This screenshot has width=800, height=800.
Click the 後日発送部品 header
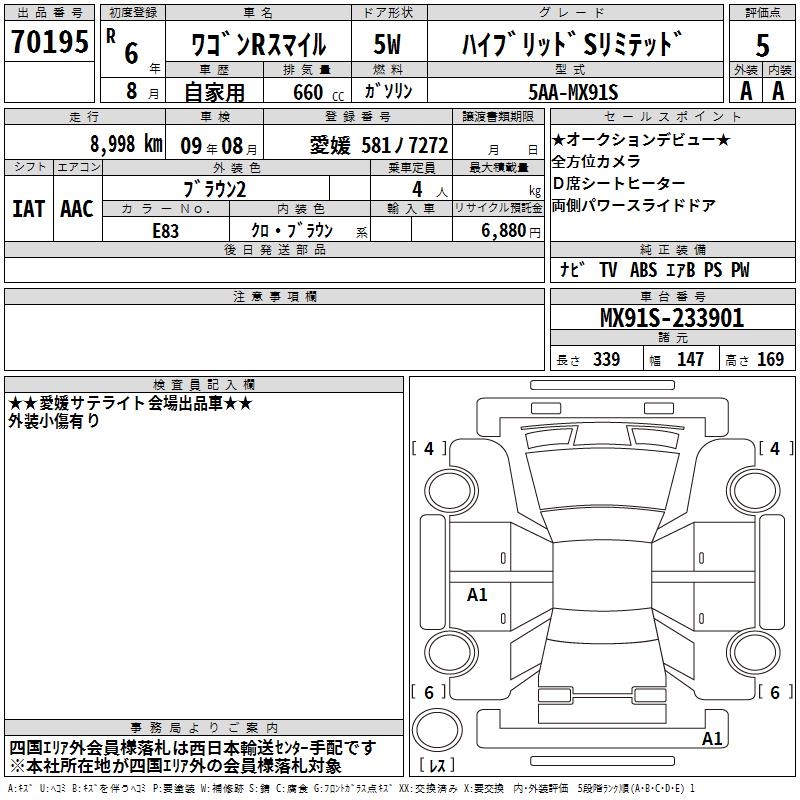274,249
